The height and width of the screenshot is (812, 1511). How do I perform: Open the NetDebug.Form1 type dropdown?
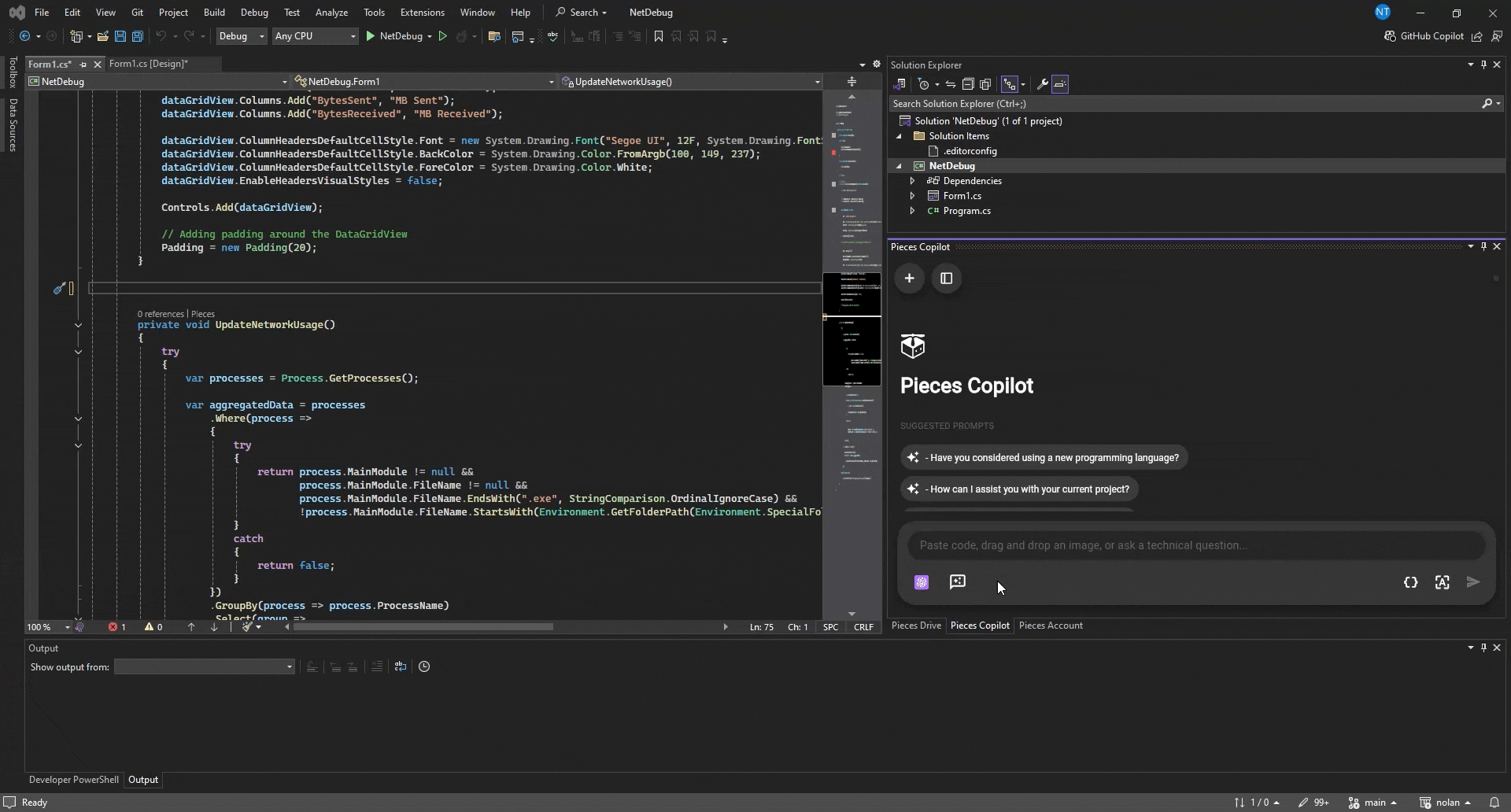(424, 82)
